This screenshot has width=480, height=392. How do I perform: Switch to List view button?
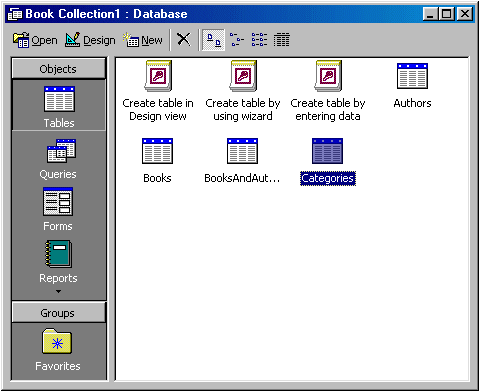(259, 40)
